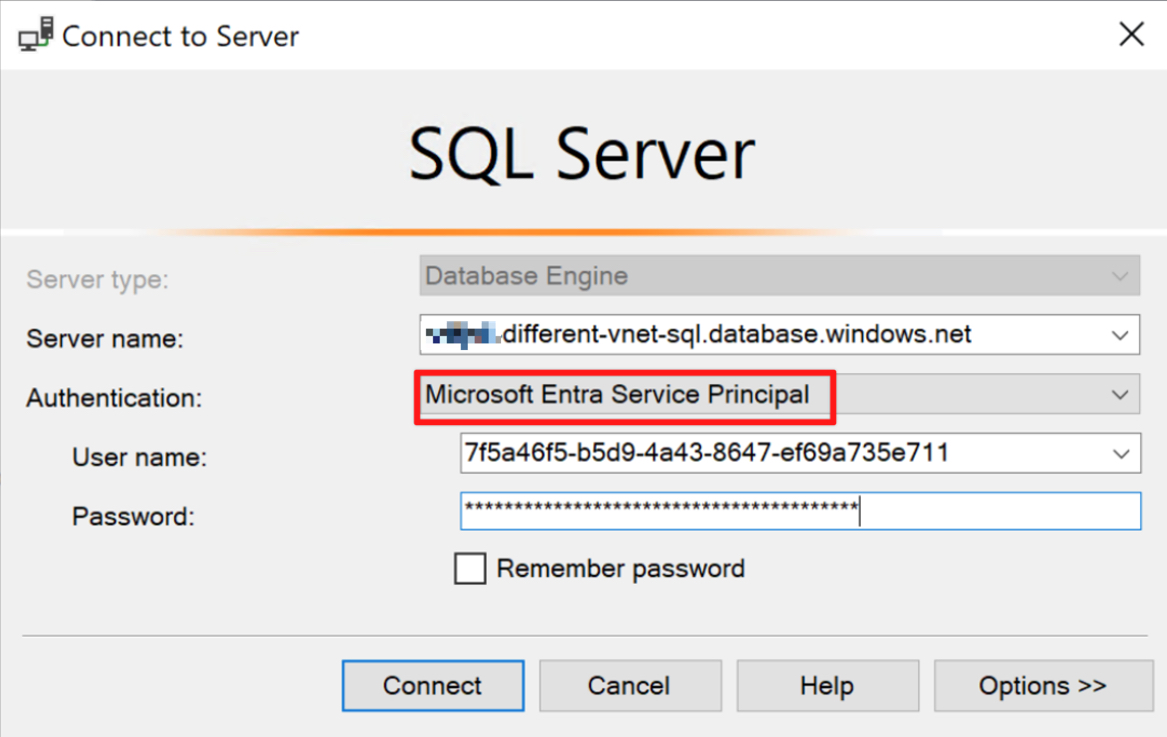Close the Connect to Server dialog
The height and width of the screenshot is (737, 1167).
coord(1131,34)
